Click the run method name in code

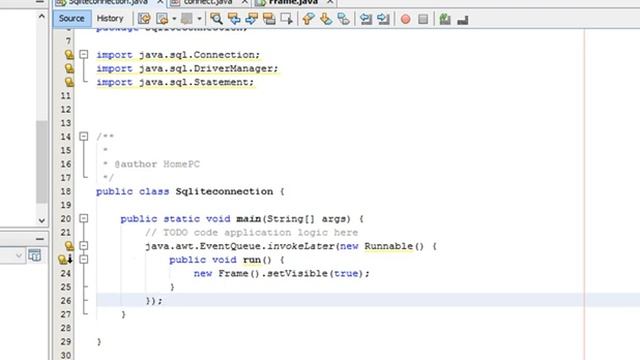pyautogui.click(x=252, y=260)
